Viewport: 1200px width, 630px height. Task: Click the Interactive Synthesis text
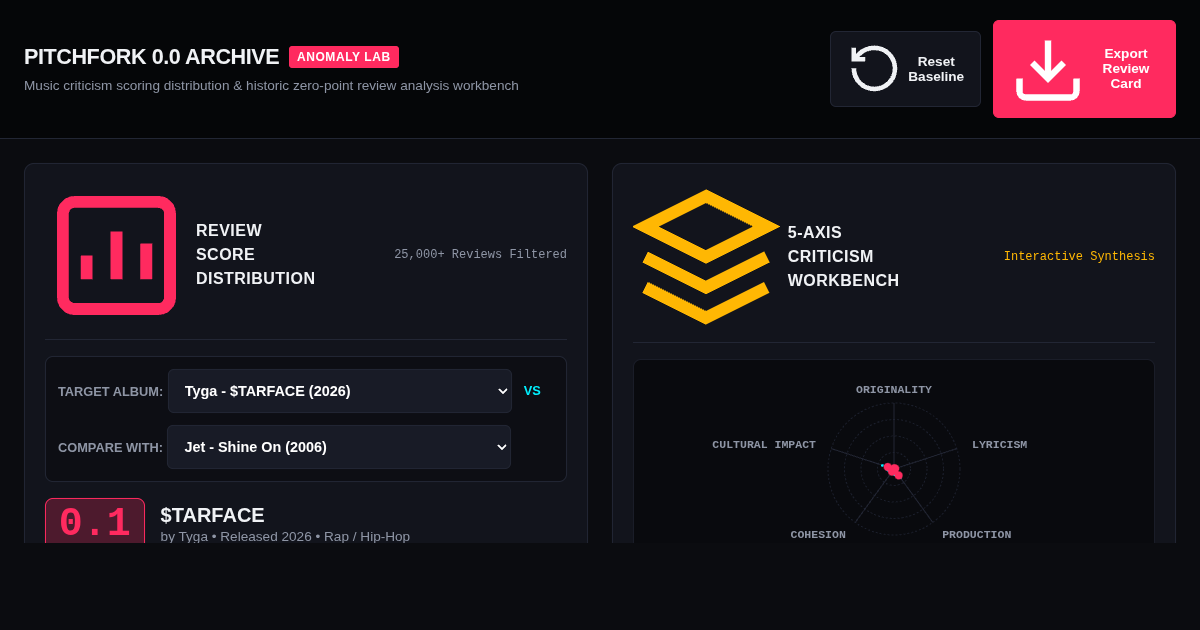(x=1079, y=257)
